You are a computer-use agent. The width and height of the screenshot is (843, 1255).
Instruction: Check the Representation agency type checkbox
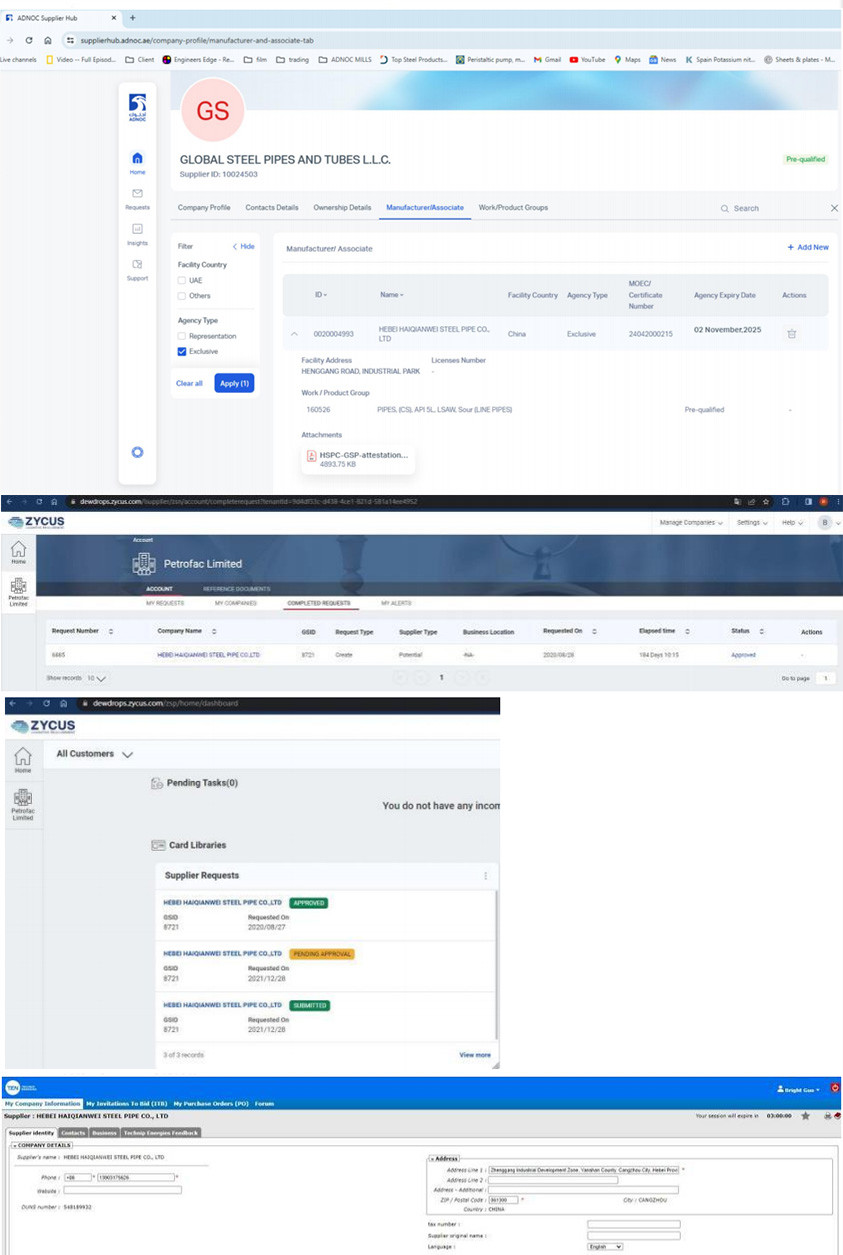[x=181, y=337]
